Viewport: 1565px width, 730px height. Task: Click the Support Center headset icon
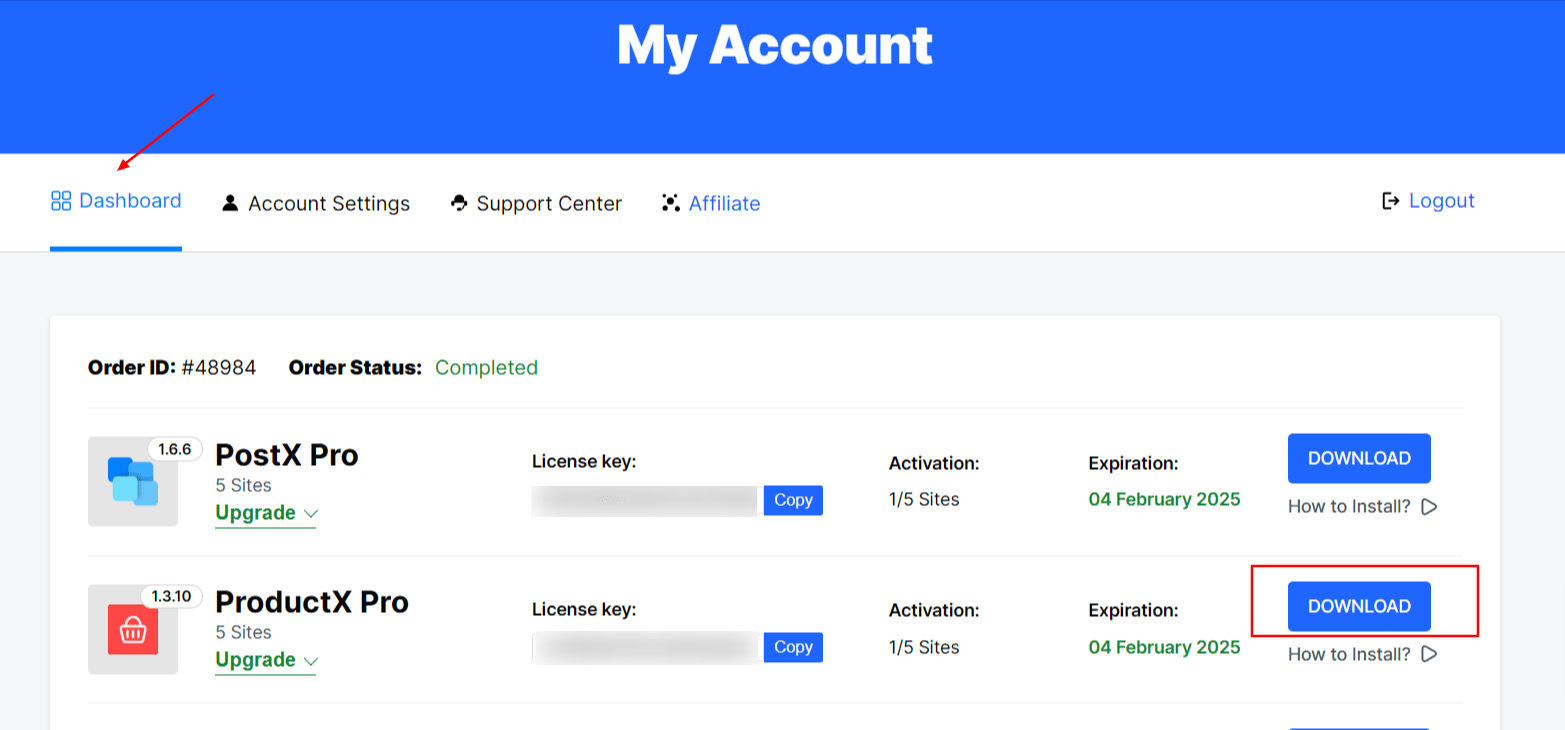point(459,203)
